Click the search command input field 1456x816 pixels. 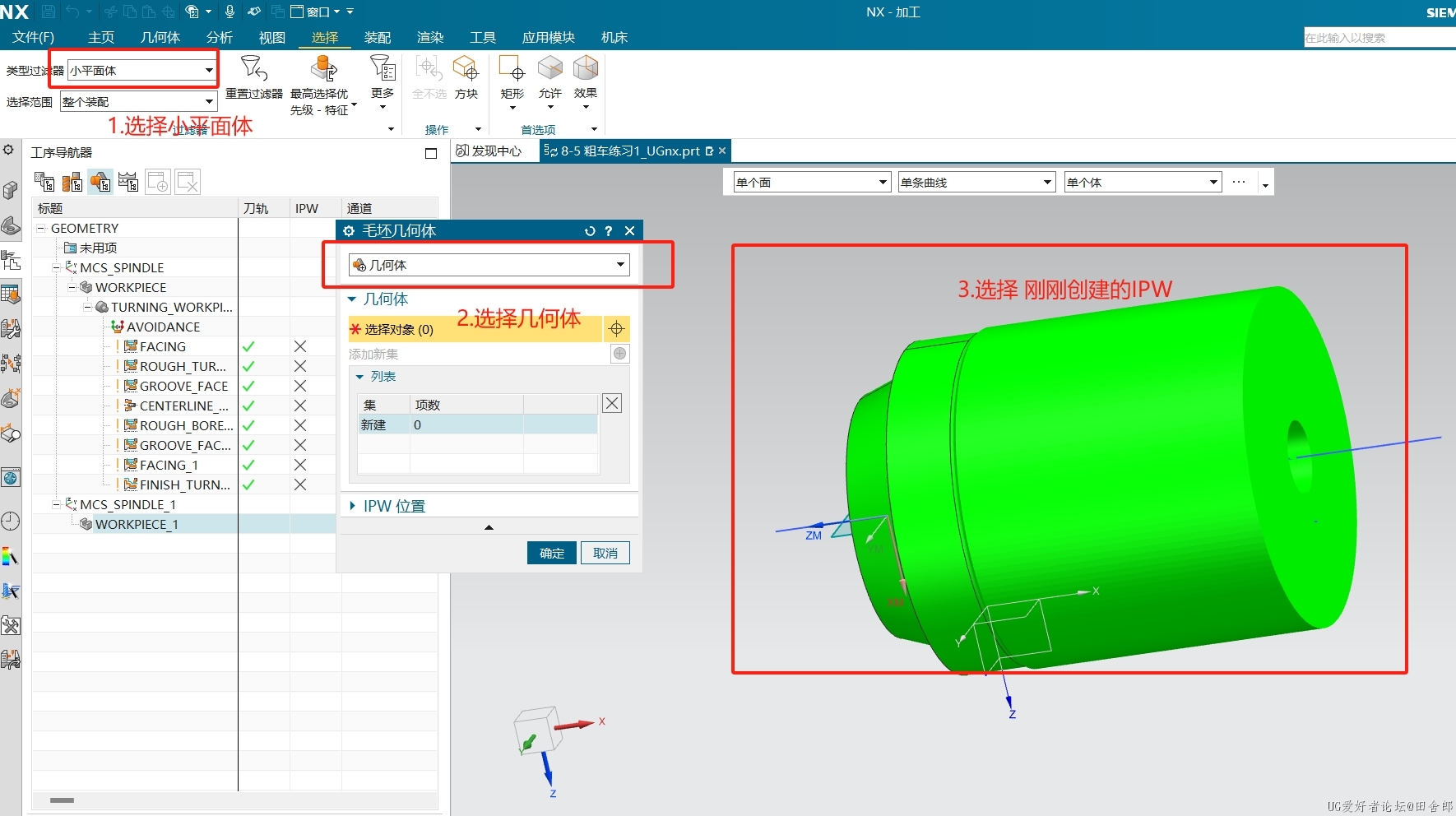[1379, 38]
